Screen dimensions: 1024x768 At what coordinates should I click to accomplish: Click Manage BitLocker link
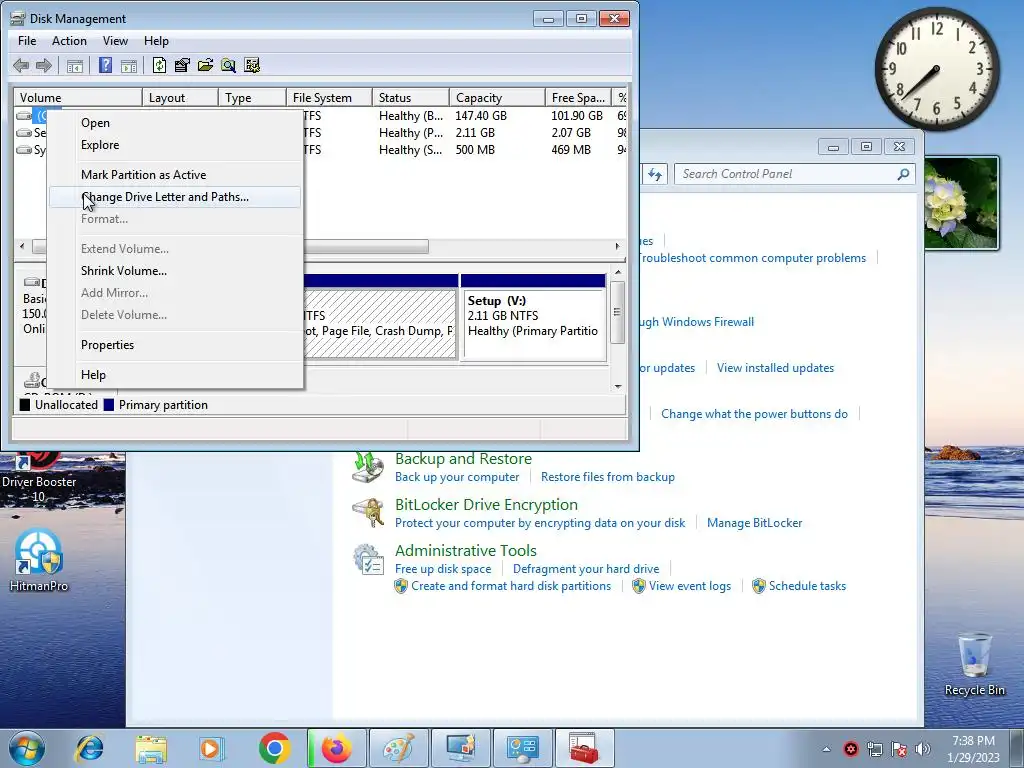click(754, 523)
